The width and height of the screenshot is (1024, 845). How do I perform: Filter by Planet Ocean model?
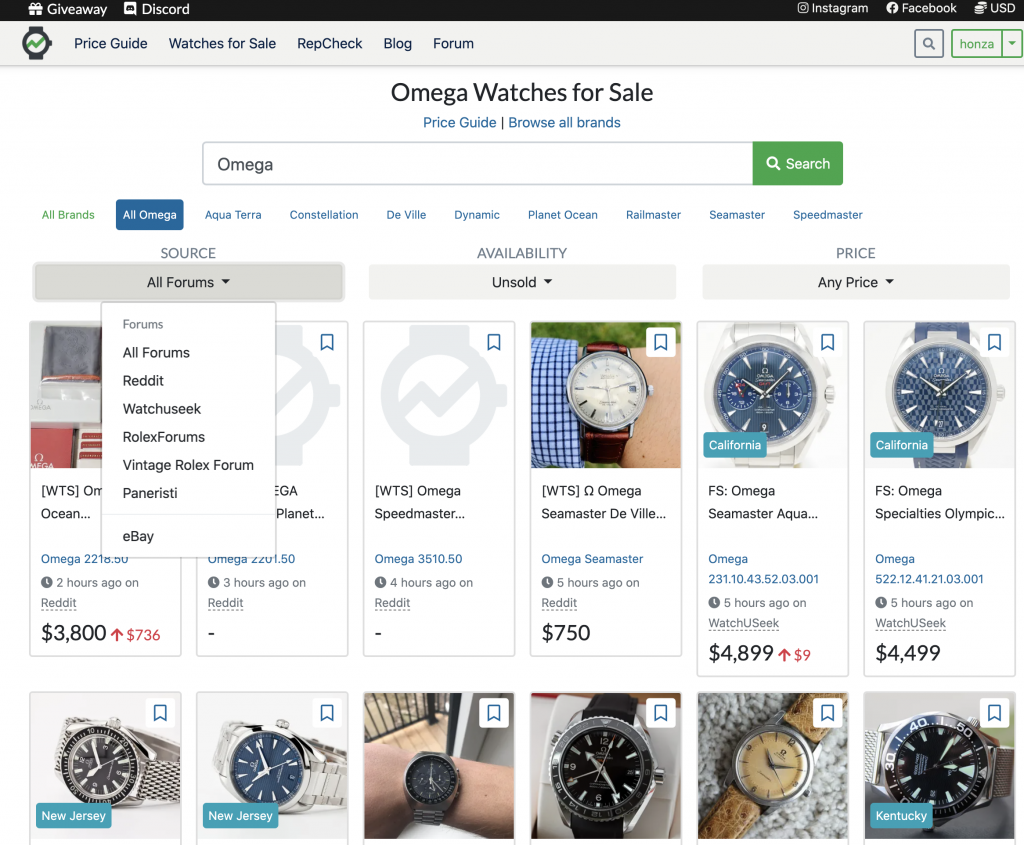coord(563,215)
